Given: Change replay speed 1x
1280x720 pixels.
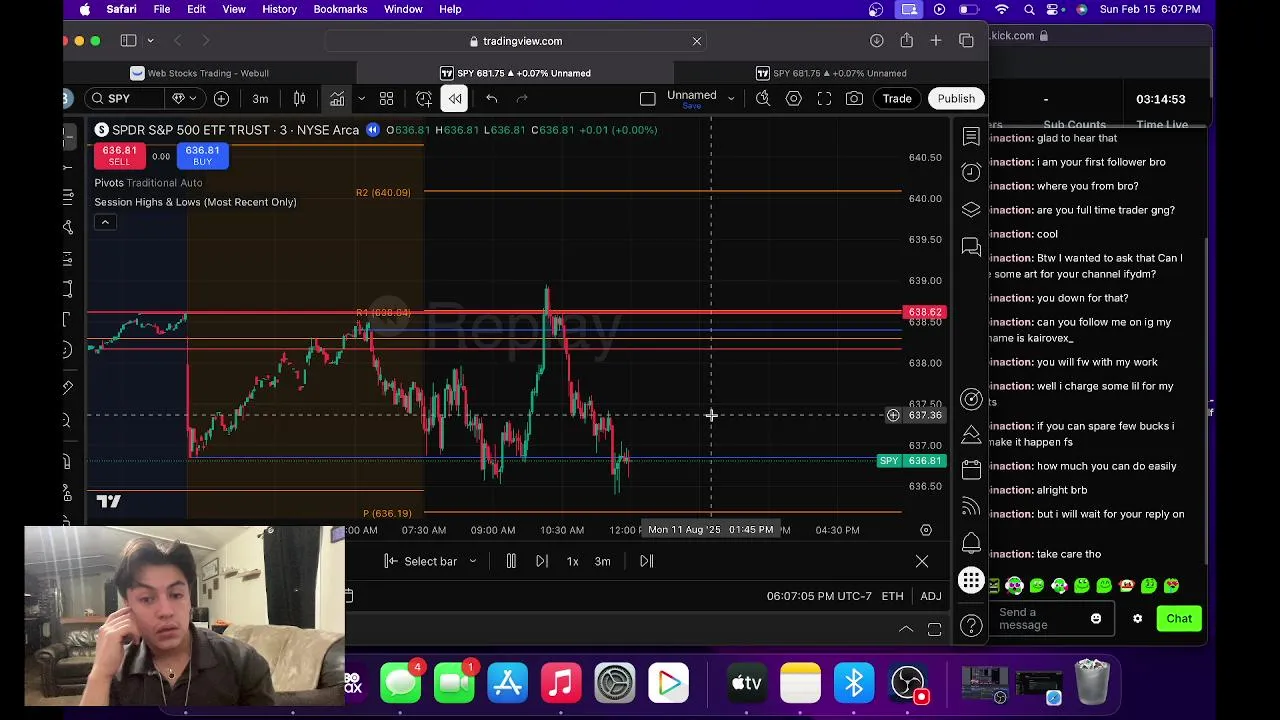Looking at the screenshot, I should [x=572, y=561].
